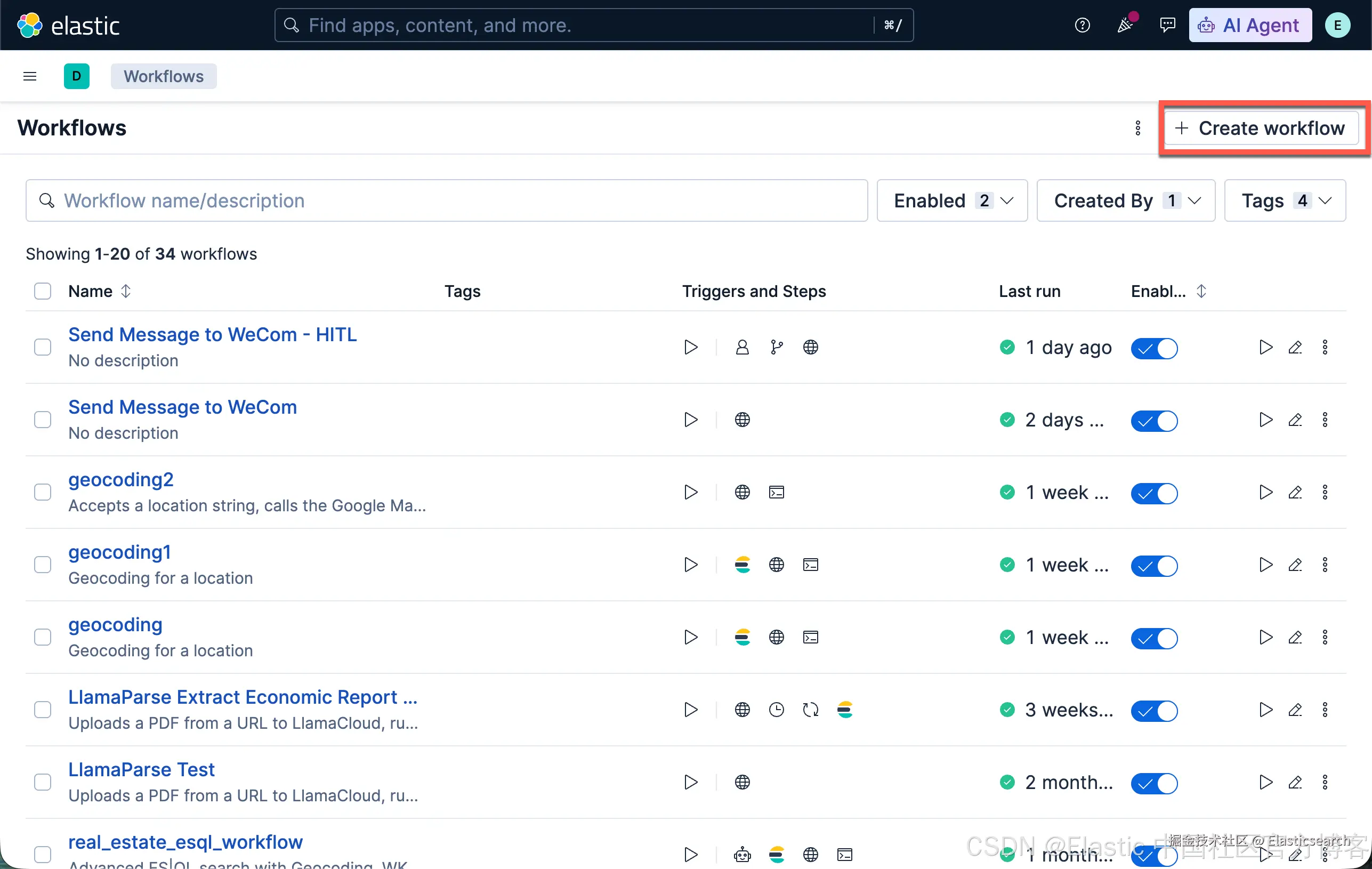Click the Last run column header

[x=1030, y=291]
